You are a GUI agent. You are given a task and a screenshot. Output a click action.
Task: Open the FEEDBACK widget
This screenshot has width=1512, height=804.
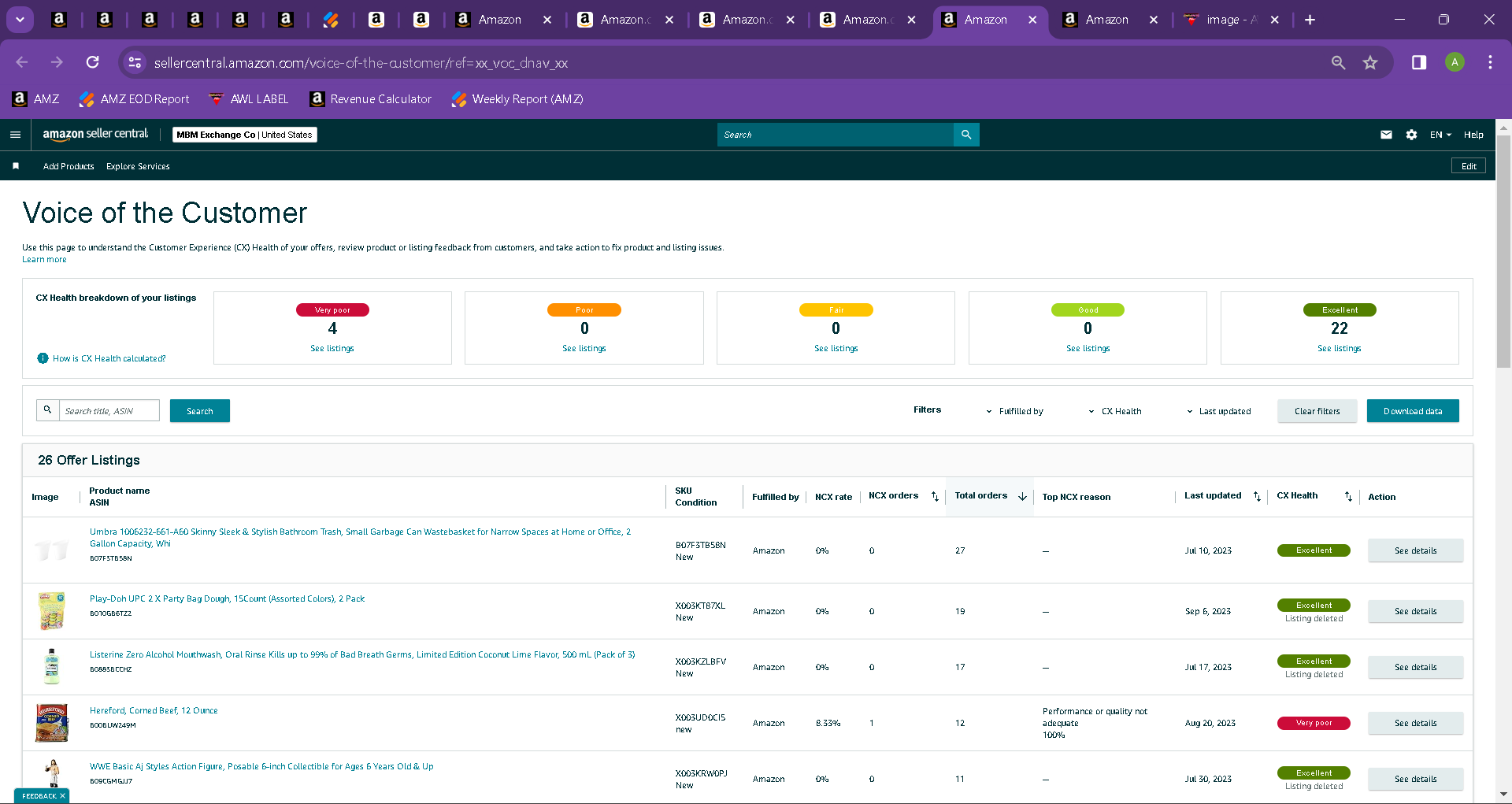coord(39,796)
